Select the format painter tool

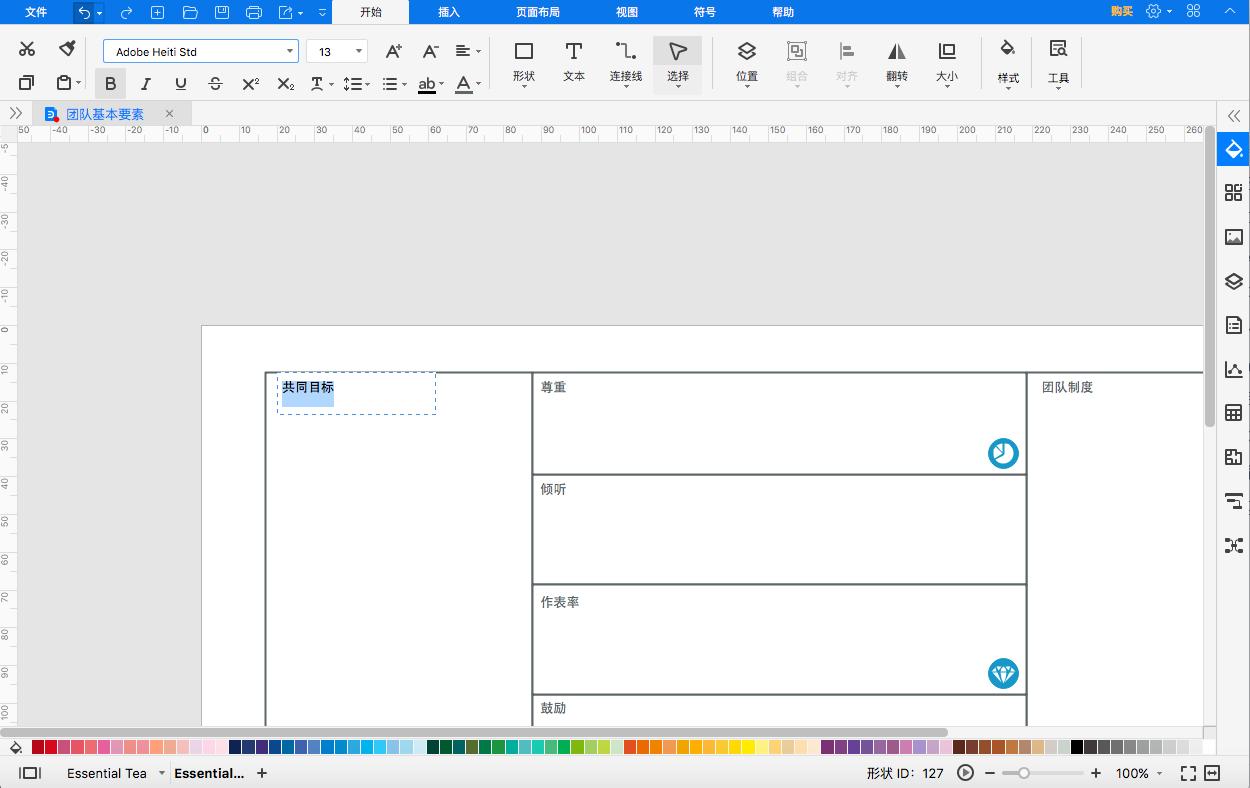(67, 50)
